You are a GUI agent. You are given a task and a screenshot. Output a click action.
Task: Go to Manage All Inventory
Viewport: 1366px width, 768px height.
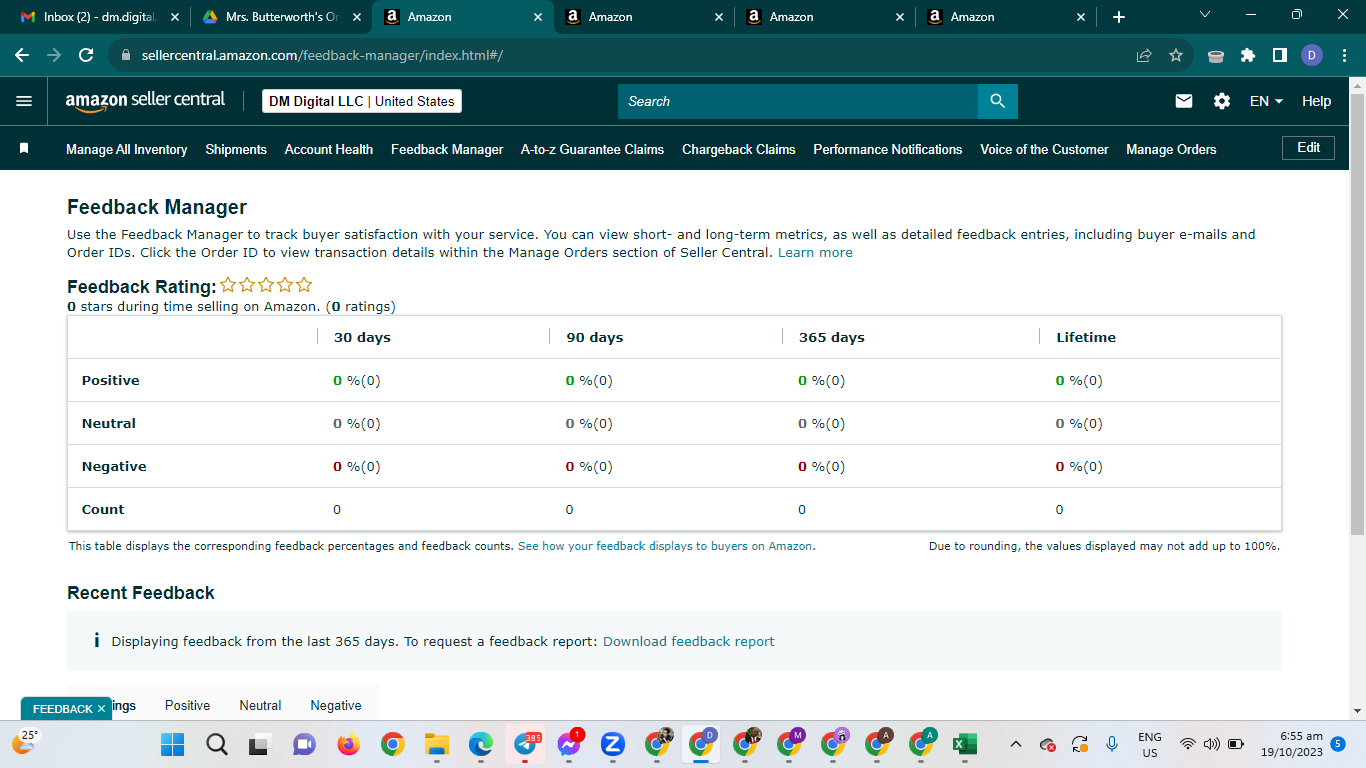coord(126,149)
